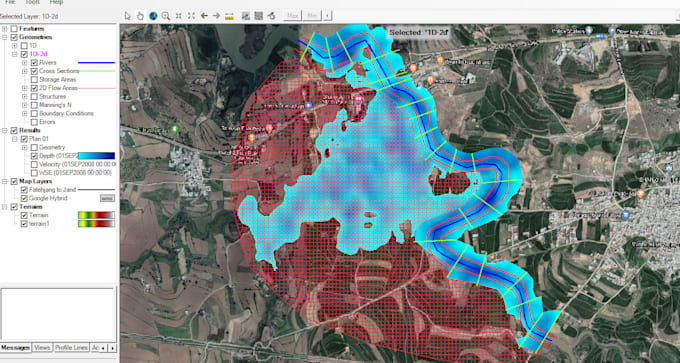Click the small arrow beside Min button

pos(328,16)
